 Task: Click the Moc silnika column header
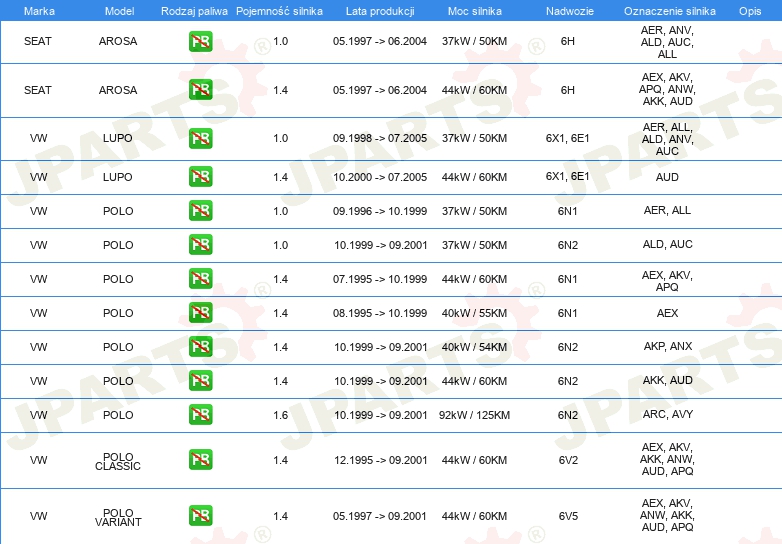click(475, 11)
